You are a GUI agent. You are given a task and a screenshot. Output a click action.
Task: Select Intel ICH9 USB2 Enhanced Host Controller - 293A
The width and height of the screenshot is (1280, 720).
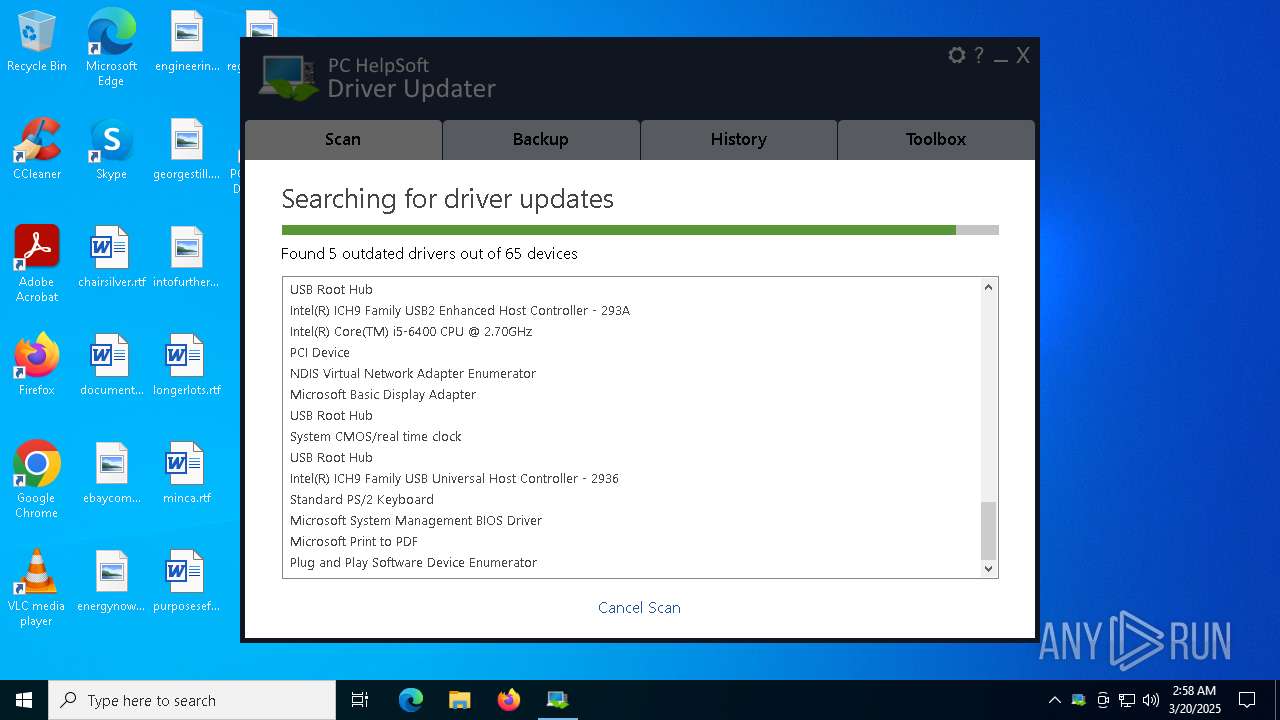[x=460, y=310]
